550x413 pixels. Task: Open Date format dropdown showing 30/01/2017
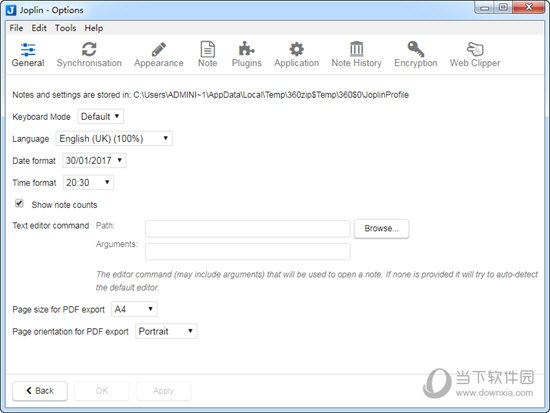tap(94, 161)
